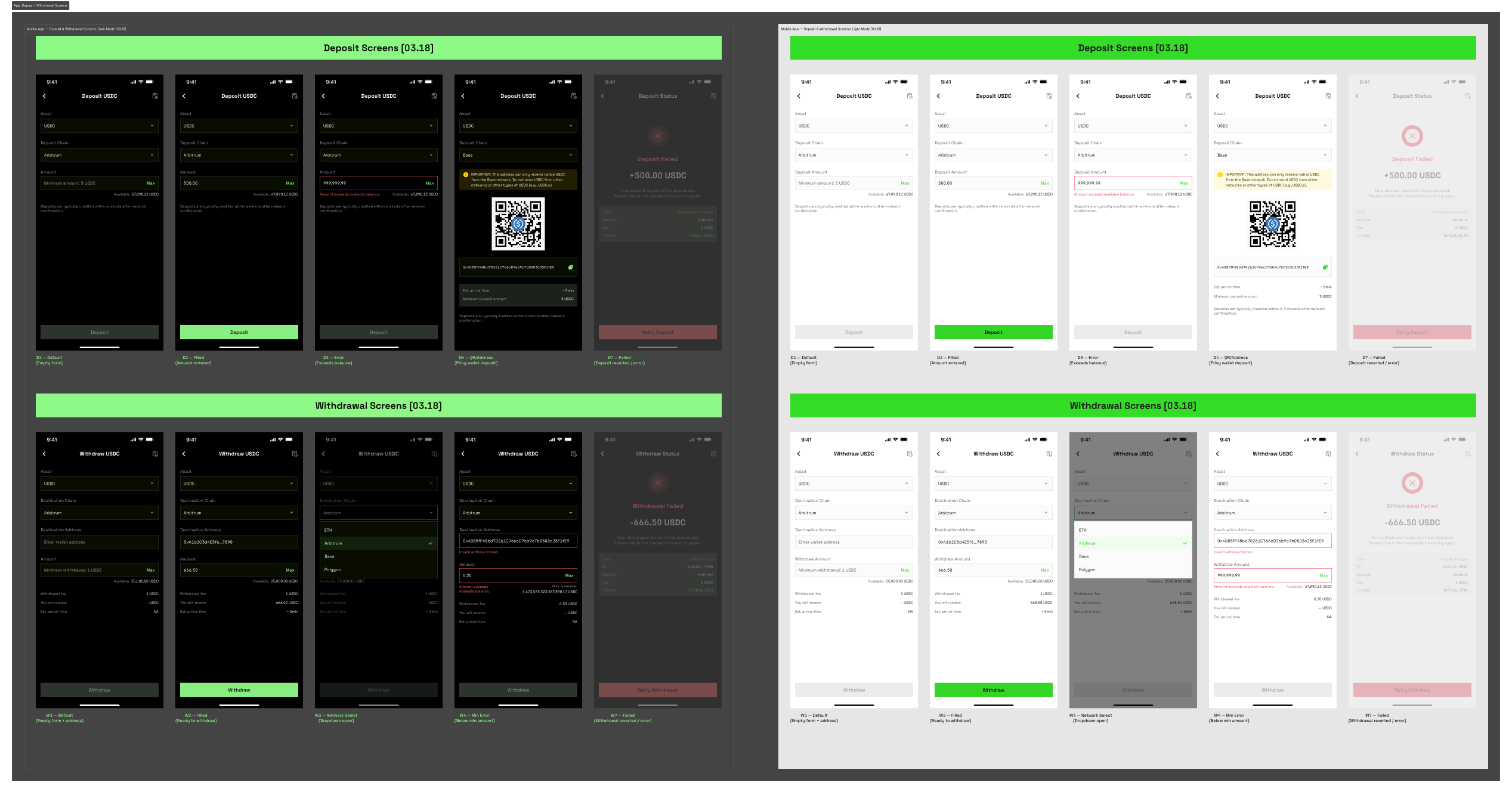Click the Enter wallet address input field
This screenshot has width=1512, height=793.
99,542
